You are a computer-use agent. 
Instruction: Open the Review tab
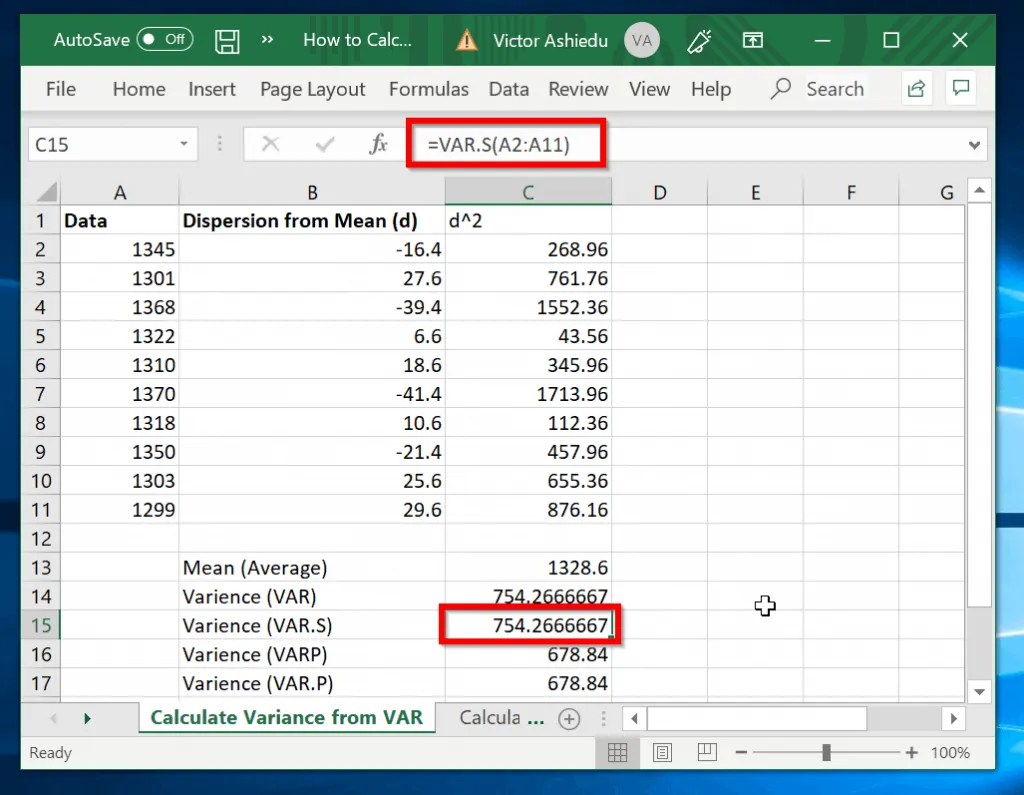[578, 89]
